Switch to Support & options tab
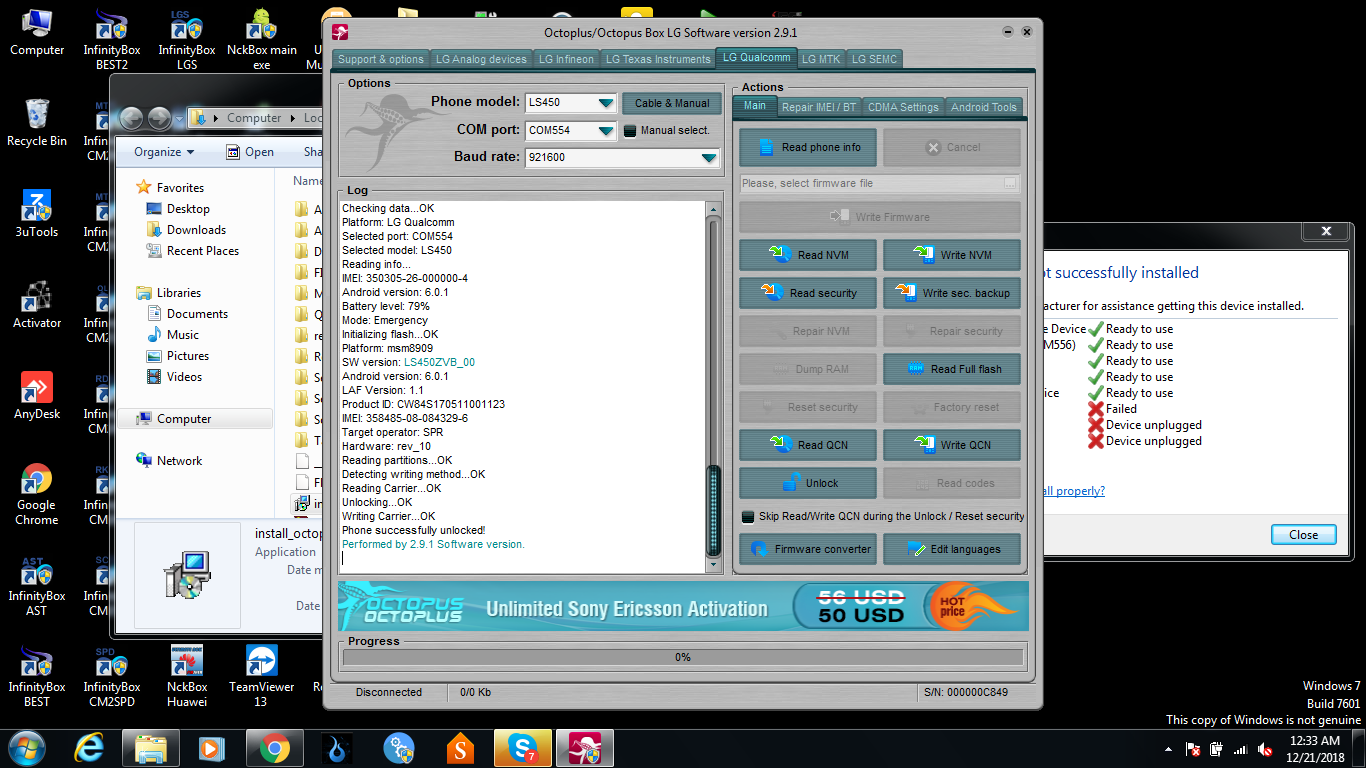The image size is (1366, 768). (x=381, y=59)
